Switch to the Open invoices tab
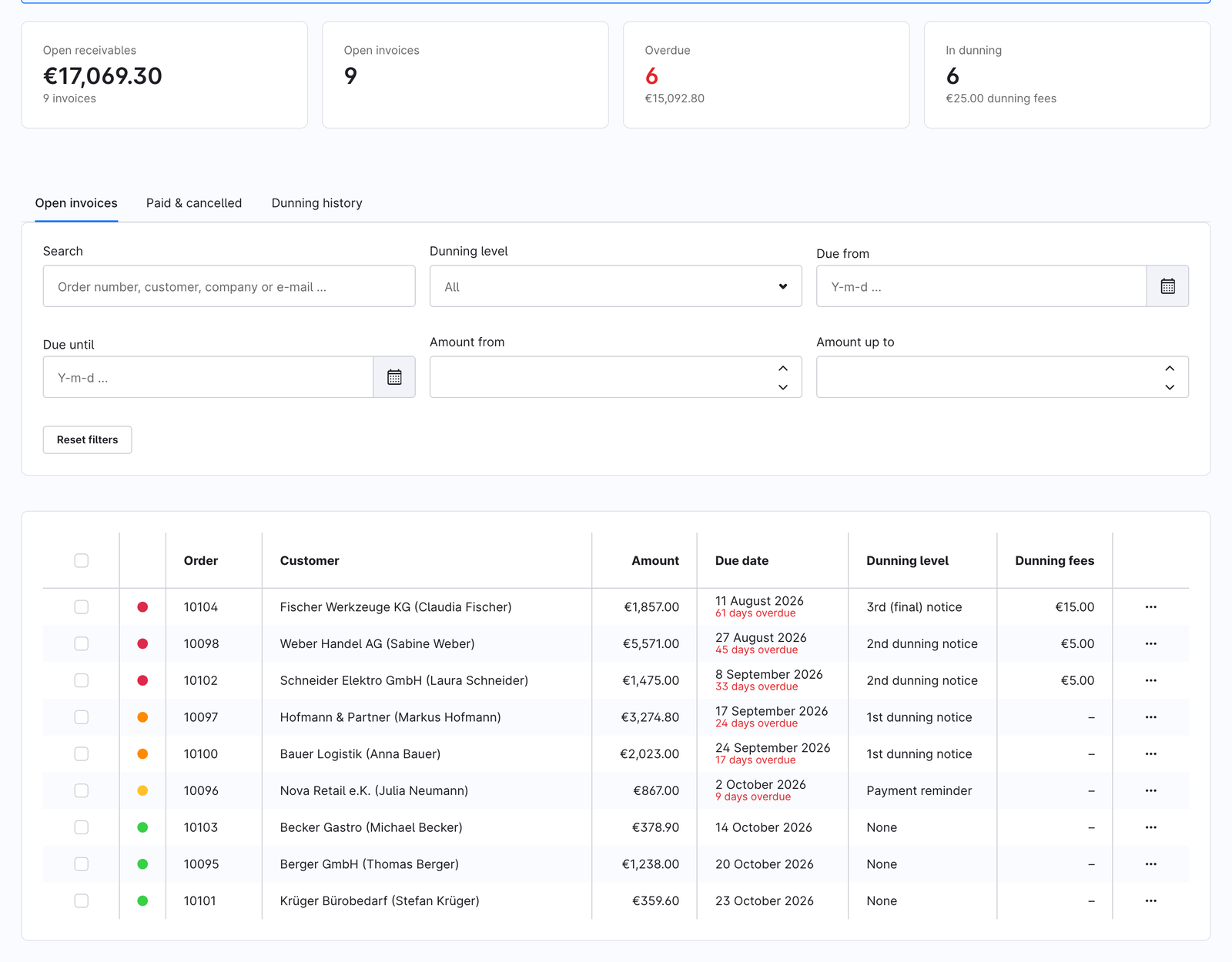 pyautogui.click(x=76, y=203)
